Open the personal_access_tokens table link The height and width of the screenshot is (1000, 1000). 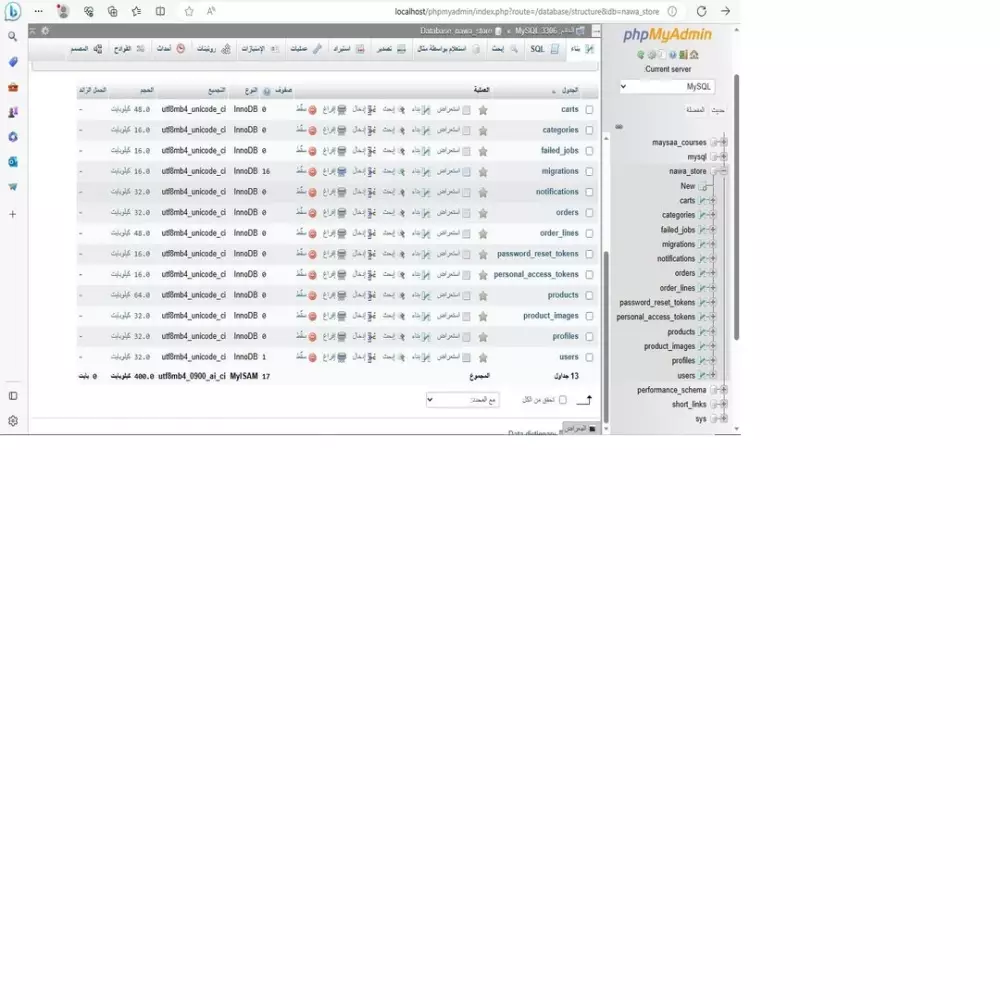536,274
